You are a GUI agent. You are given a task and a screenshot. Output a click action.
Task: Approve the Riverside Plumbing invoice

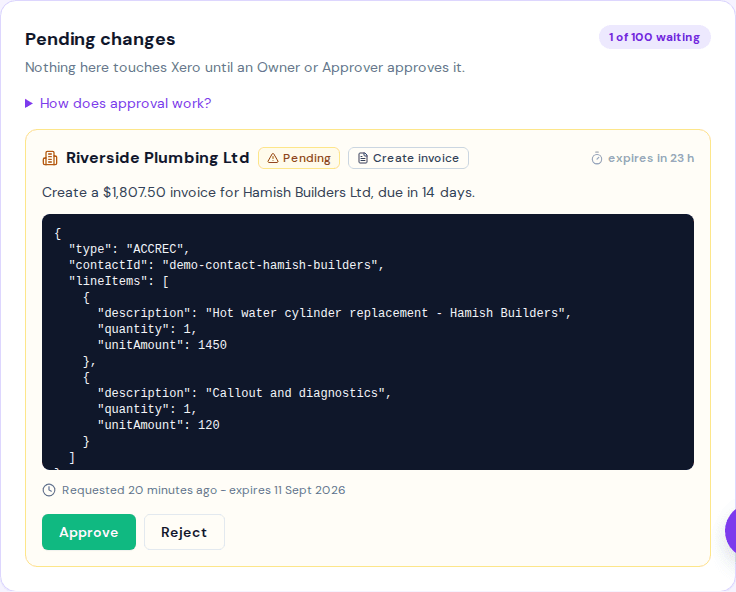point(89,532)
